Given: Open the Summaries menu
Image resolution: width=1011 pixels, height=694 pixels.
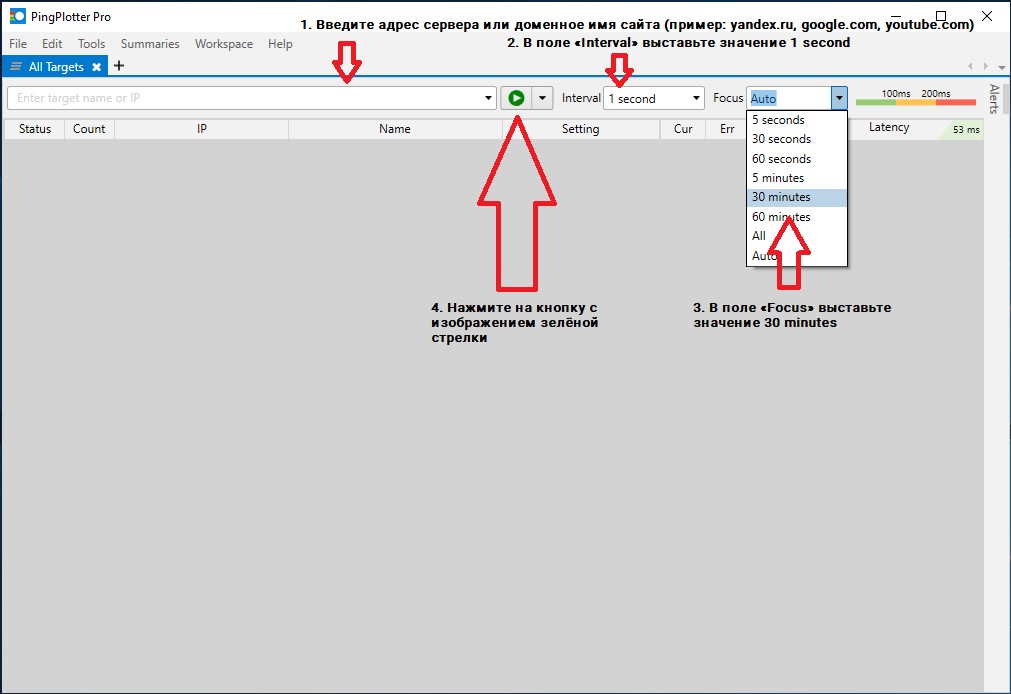Looking at the screenshot, I should coord(150,44).
